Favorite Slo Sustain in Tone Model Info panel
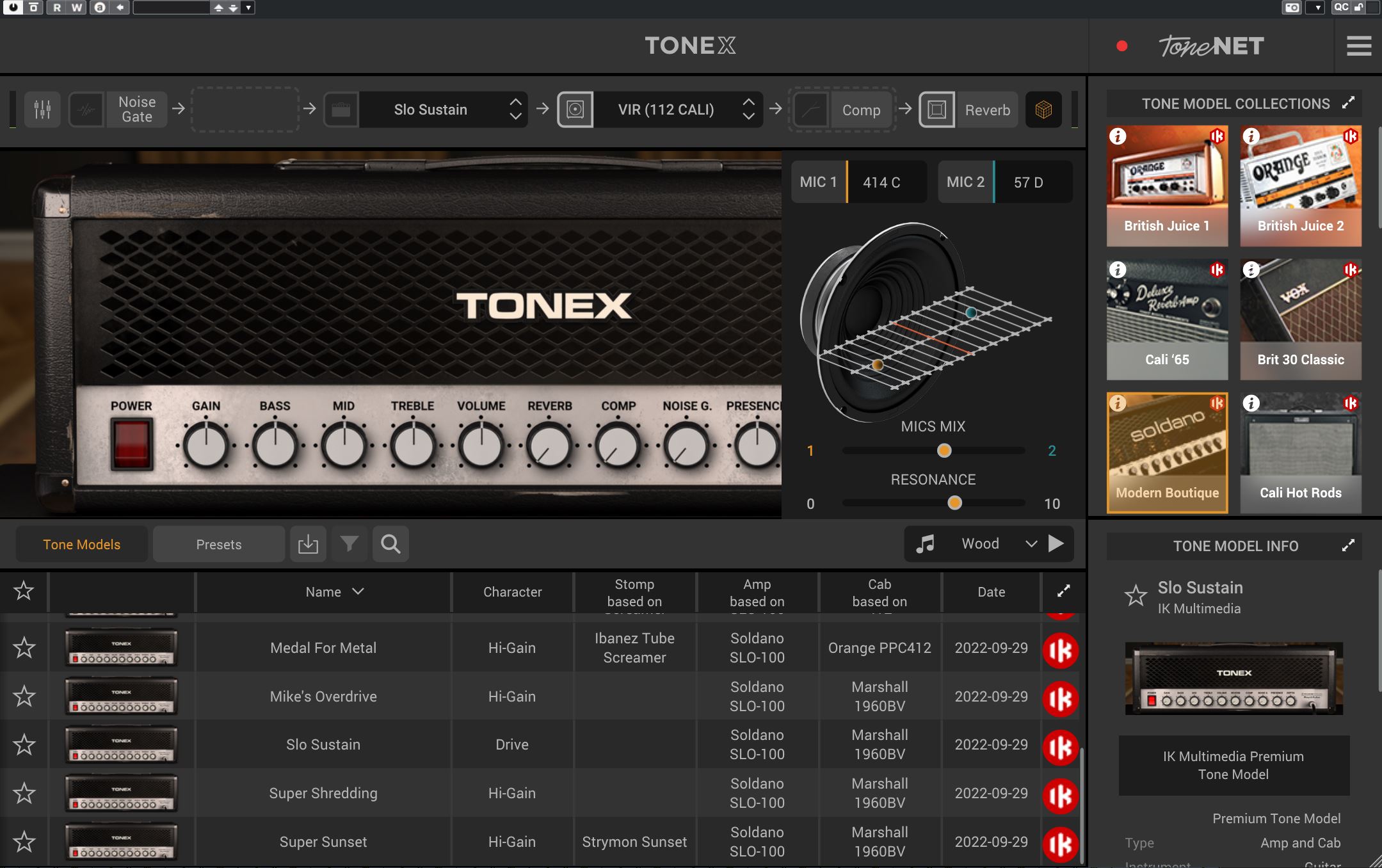 pos(1136,595)
